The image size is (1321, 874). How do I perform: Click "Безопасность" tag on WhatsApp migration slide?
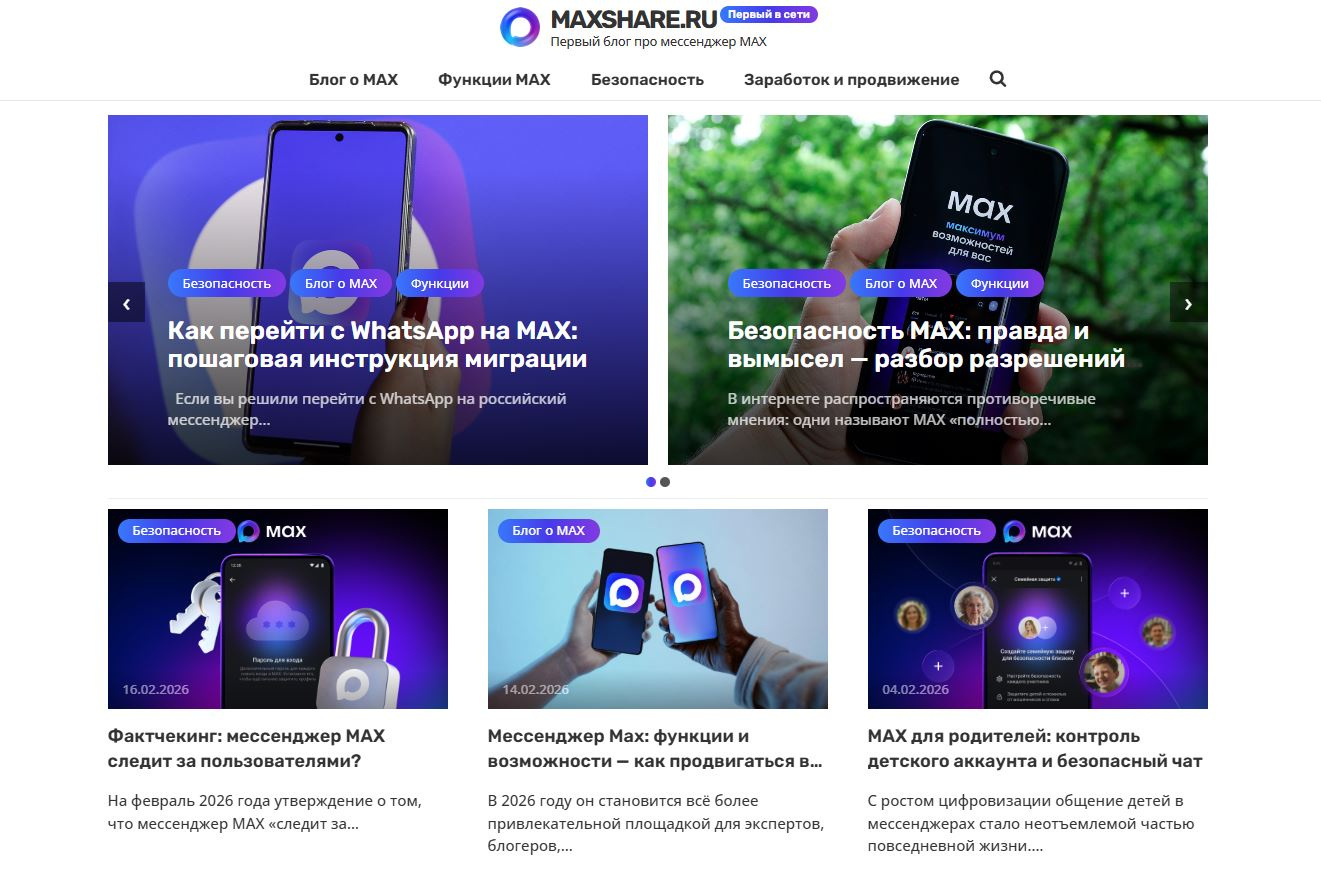point(227,283)
